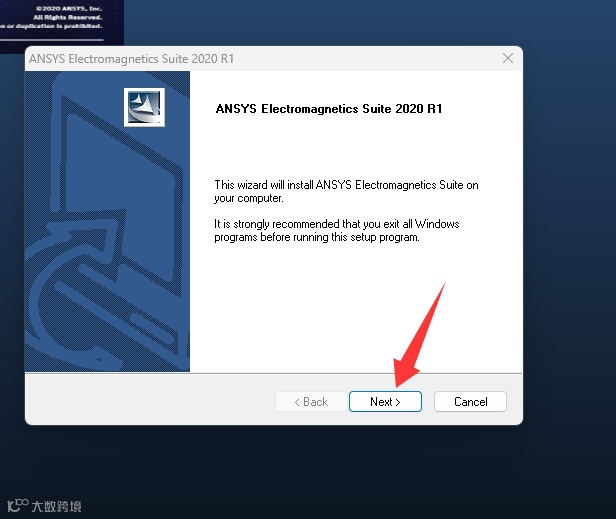Click the Next button in the installer
The height and width of the screenshot is (519, 616).
click(x=385, y=402)
